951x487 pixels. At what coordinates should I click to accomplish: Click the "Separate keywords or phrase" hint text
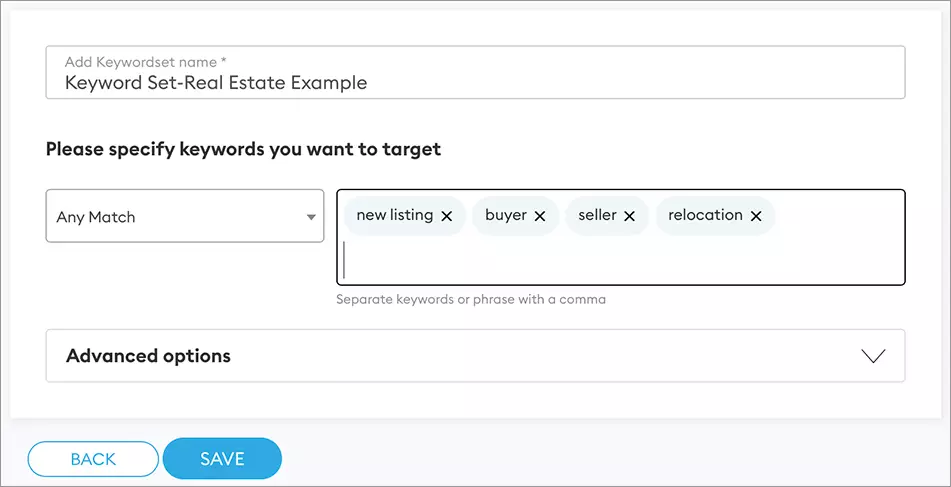pos(471,299)
